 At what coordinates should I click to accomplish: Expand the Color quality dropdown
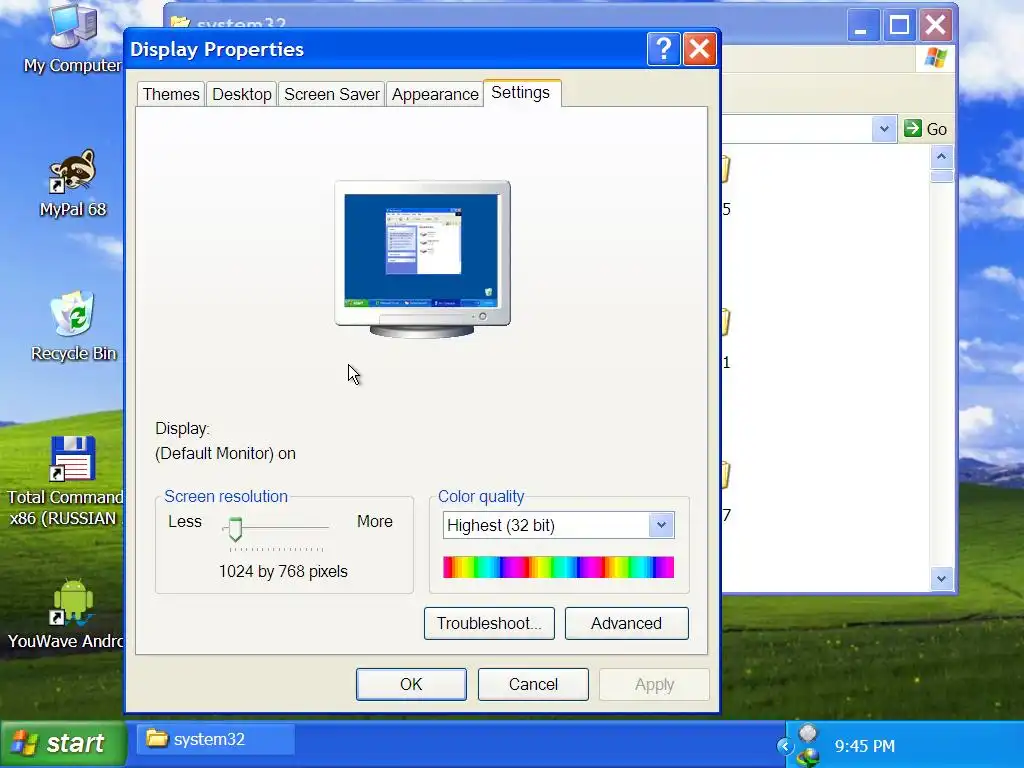click(661, 525)
